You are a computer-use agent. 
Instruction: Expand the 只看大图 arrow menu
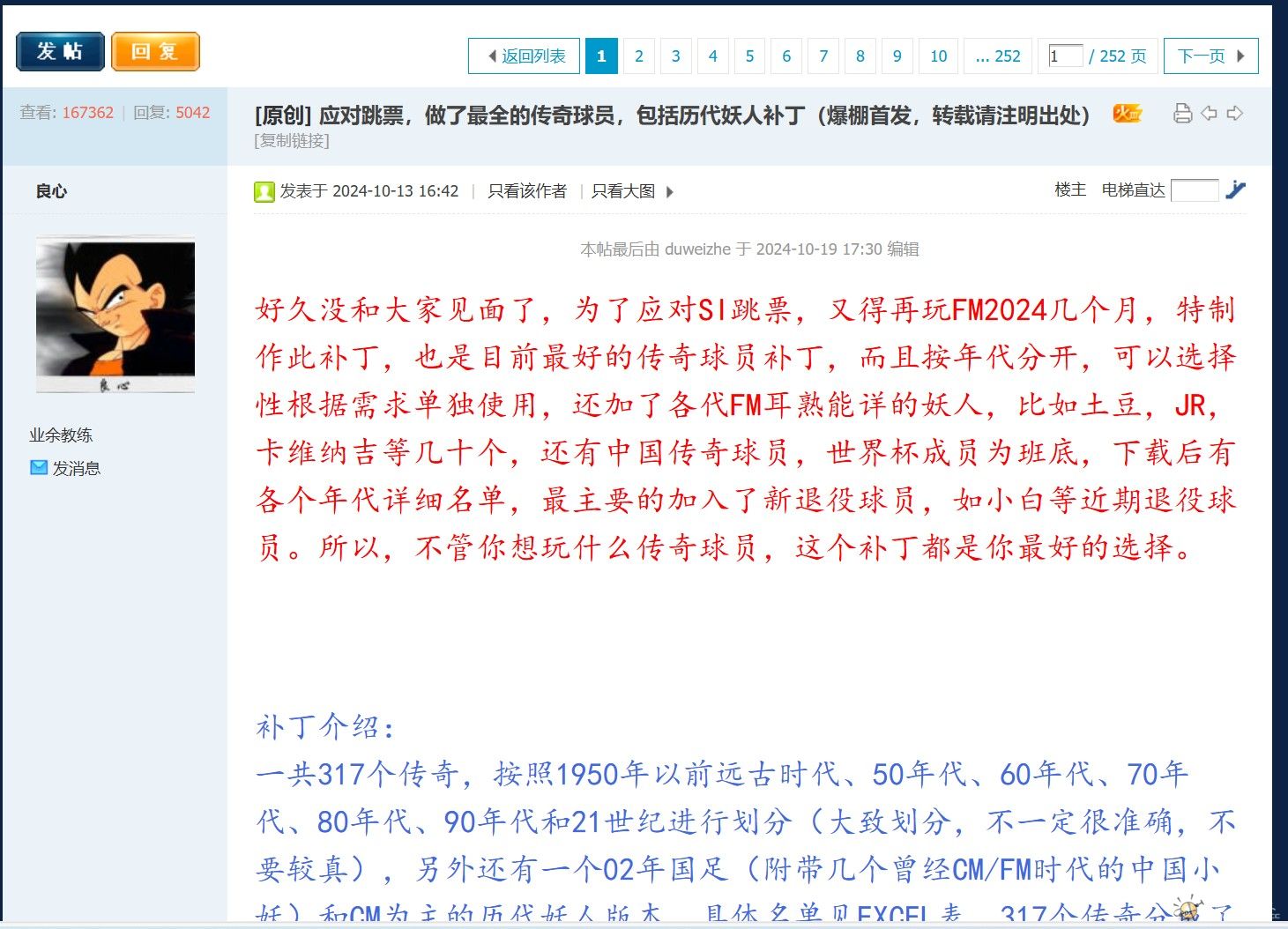point(669,191)
